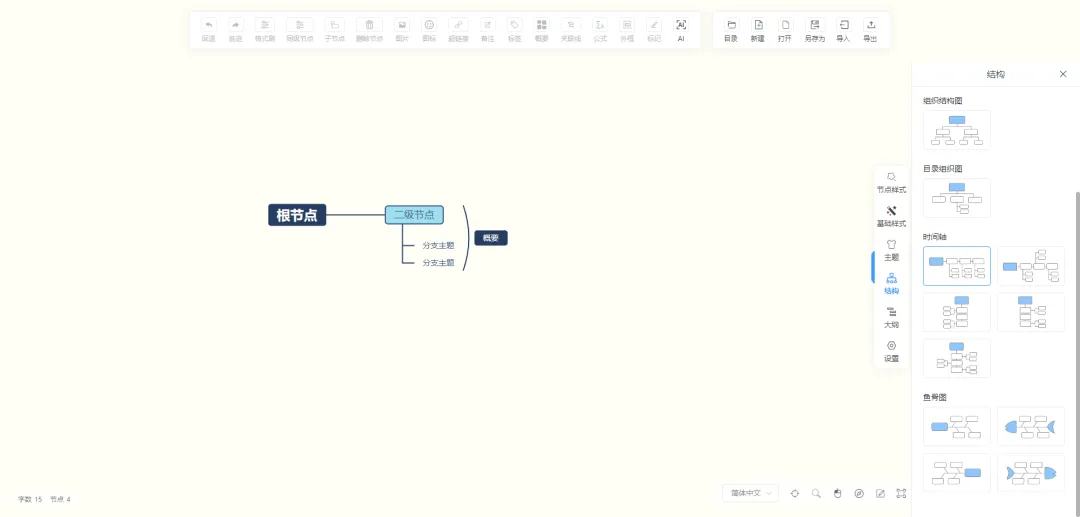This screenshot has height=517, width=1080.
Task: Select the 二级节点 node
Action: pyautogui.click(x=414, y=215)
